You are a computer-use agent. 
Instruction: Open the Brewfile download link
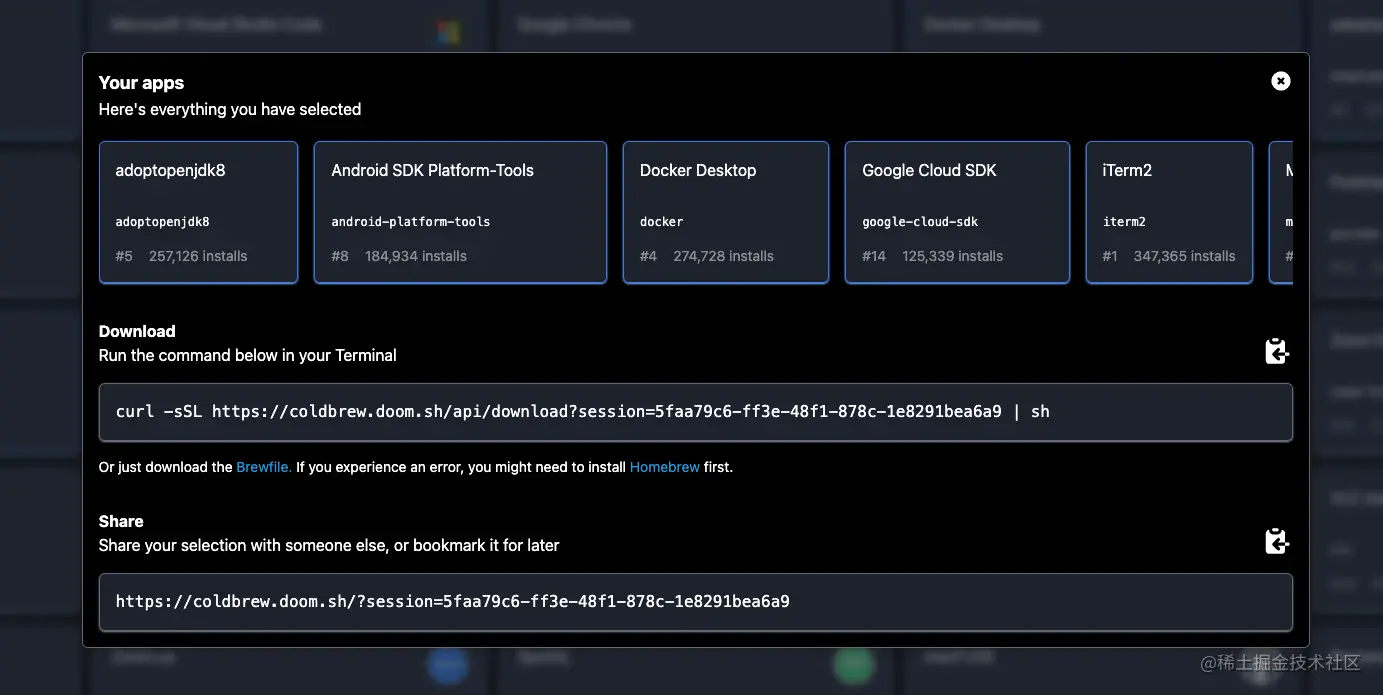tap(264, 467)
